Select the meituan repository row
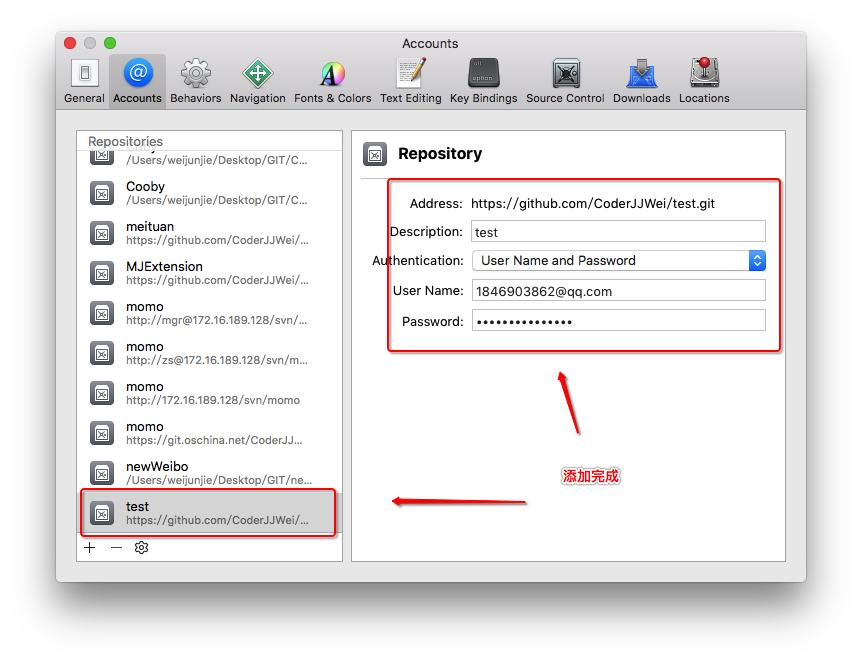This screenshot has width=862, height=662. (x=209, y=234)
